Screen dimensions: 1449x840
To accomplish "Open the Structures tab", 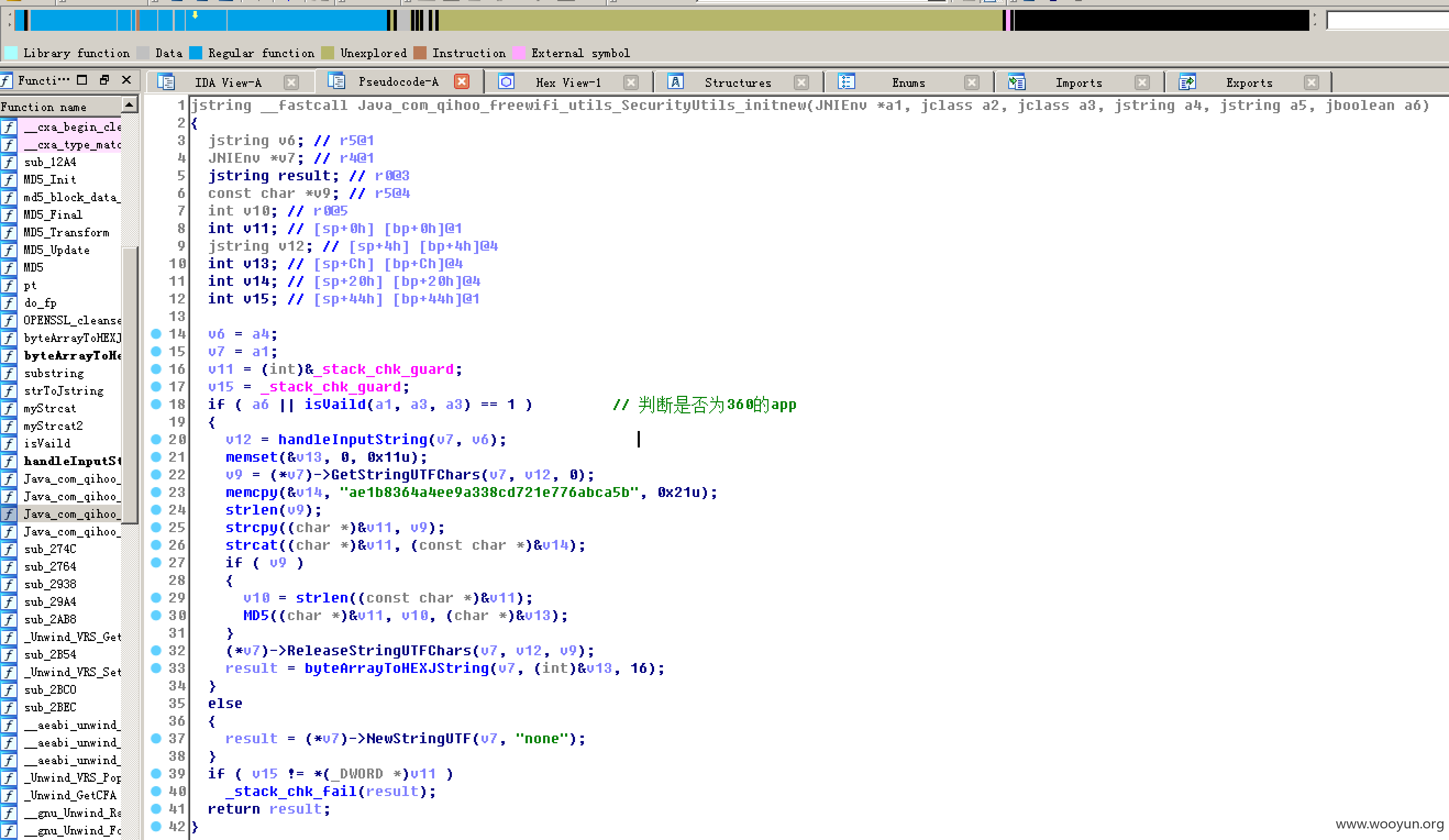I will (738, 83).
